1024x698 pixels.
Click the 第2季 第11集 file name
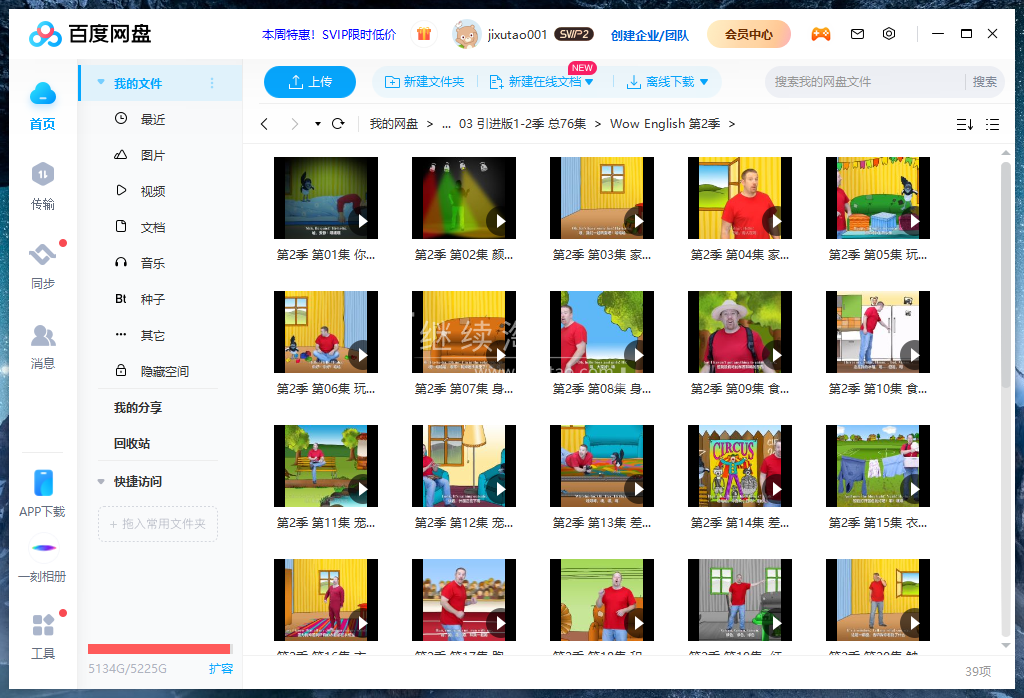[326, 523]
